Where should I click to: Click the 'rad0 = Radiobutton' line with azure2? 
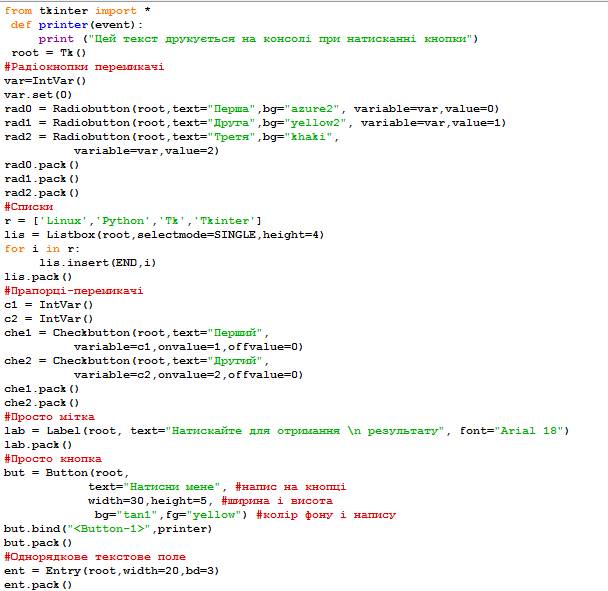pos(252,109)
